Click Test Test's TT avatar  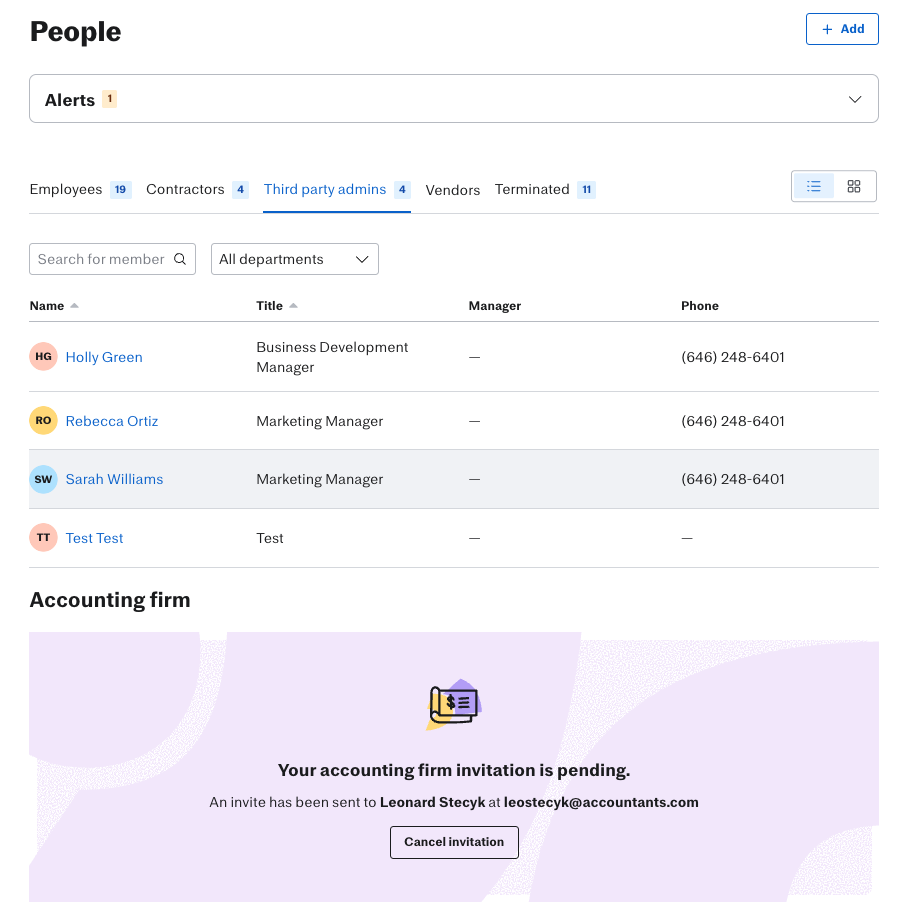click(x=43, y=538)
